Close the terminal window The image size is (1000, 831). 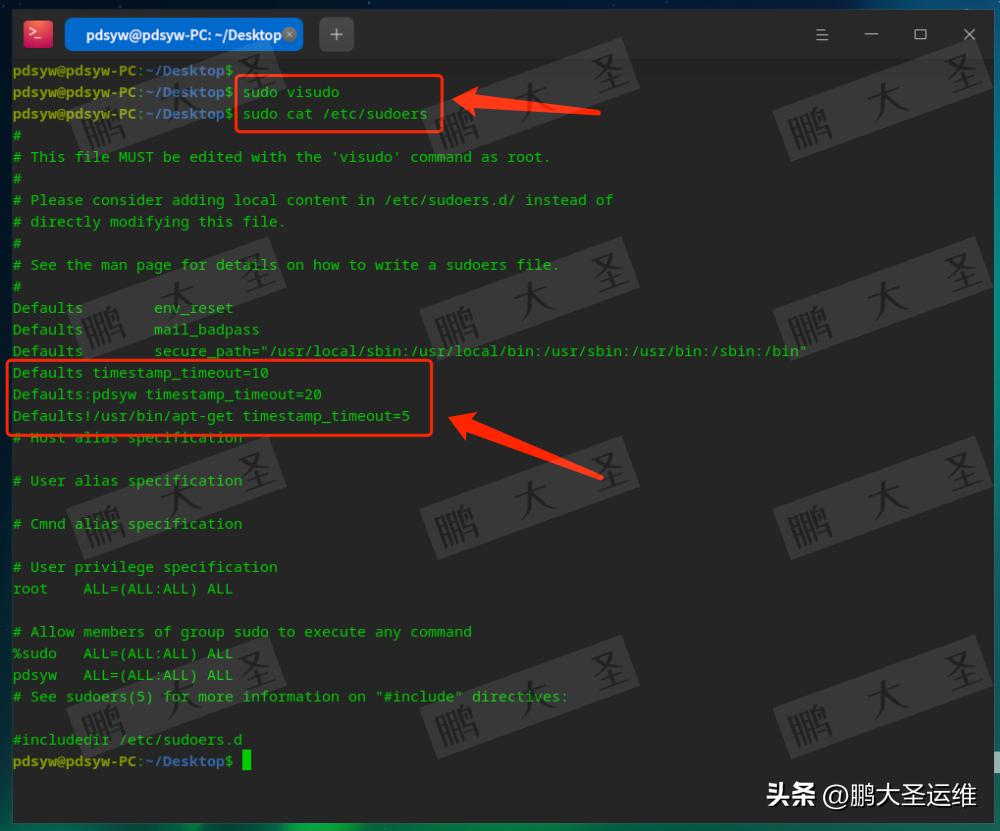(x=969, y=34)
